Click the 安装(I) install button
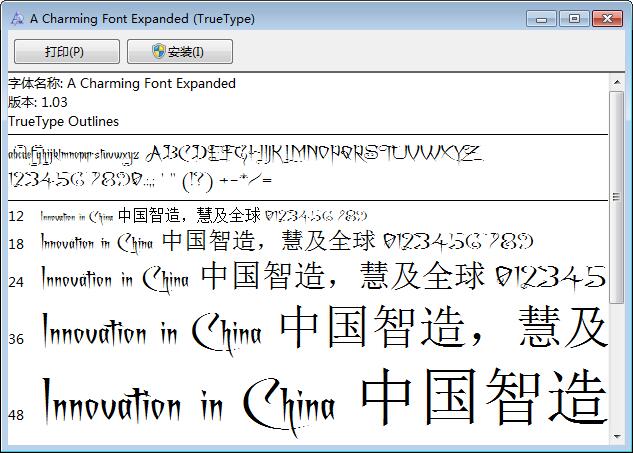The height and width of the screenshot is (453, 633). (180, 52)
